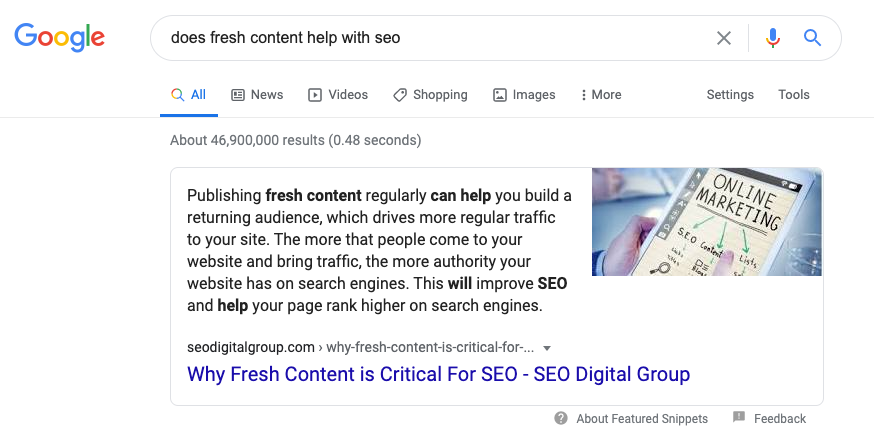Click the Feedback link
This screenshot has width=874, height=445.
pyautogui.click(x=780, y=419)
